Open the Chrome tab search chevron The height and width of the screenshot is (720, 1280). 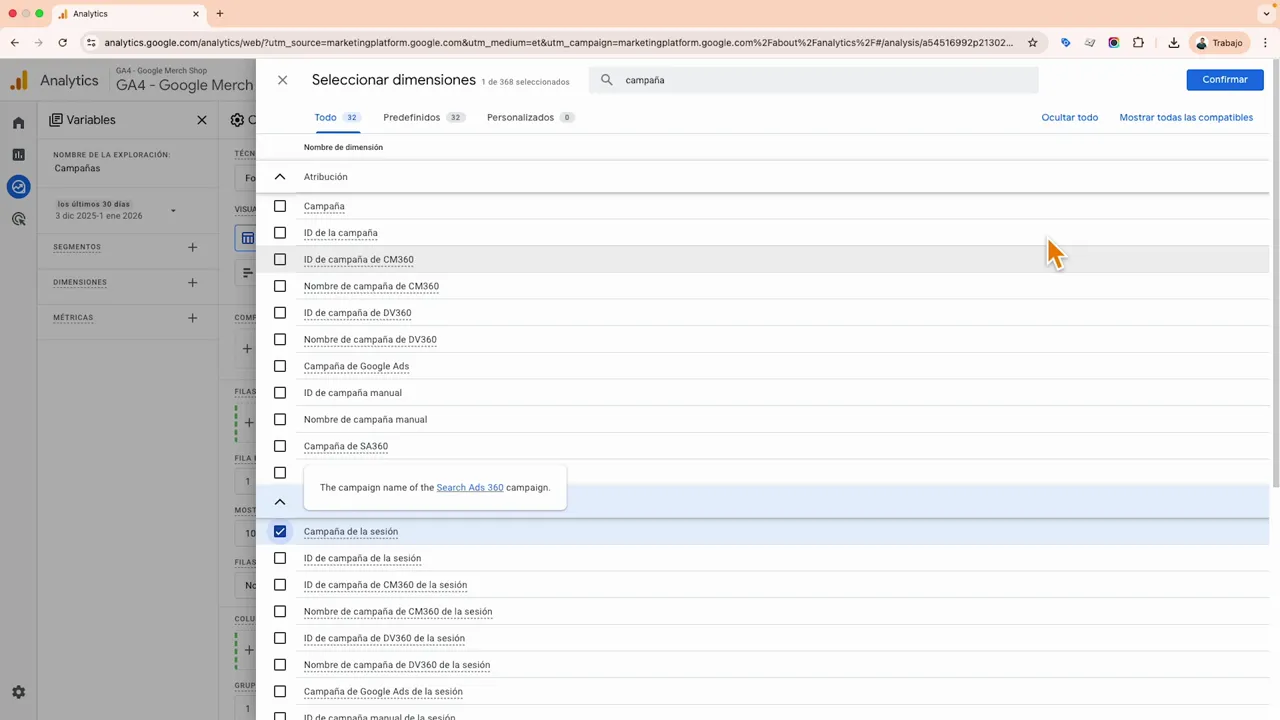(x=1266, y=14)
